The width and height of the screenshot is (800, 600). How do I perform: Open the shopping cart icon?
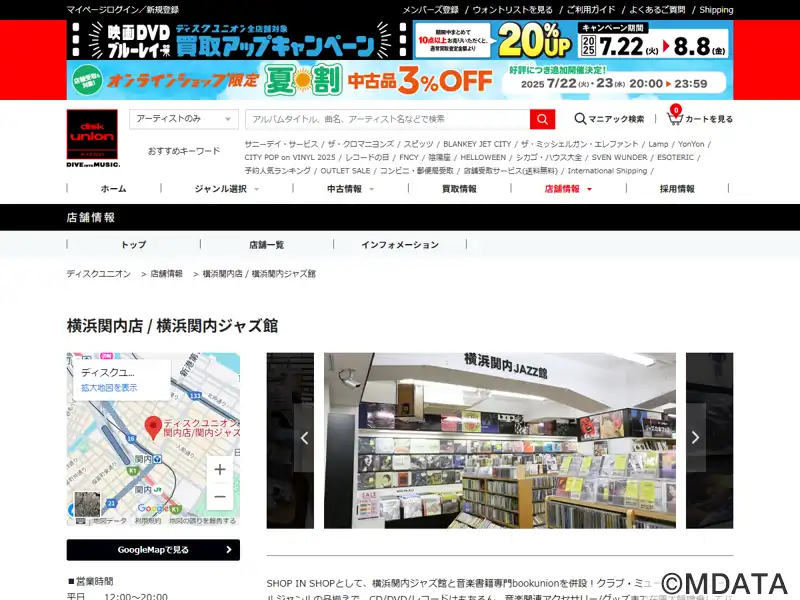(674, 118)
